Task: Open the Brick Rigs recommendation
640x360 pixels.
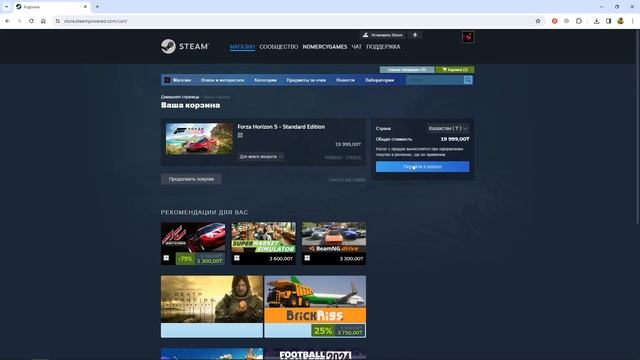Action: (315, 306)
